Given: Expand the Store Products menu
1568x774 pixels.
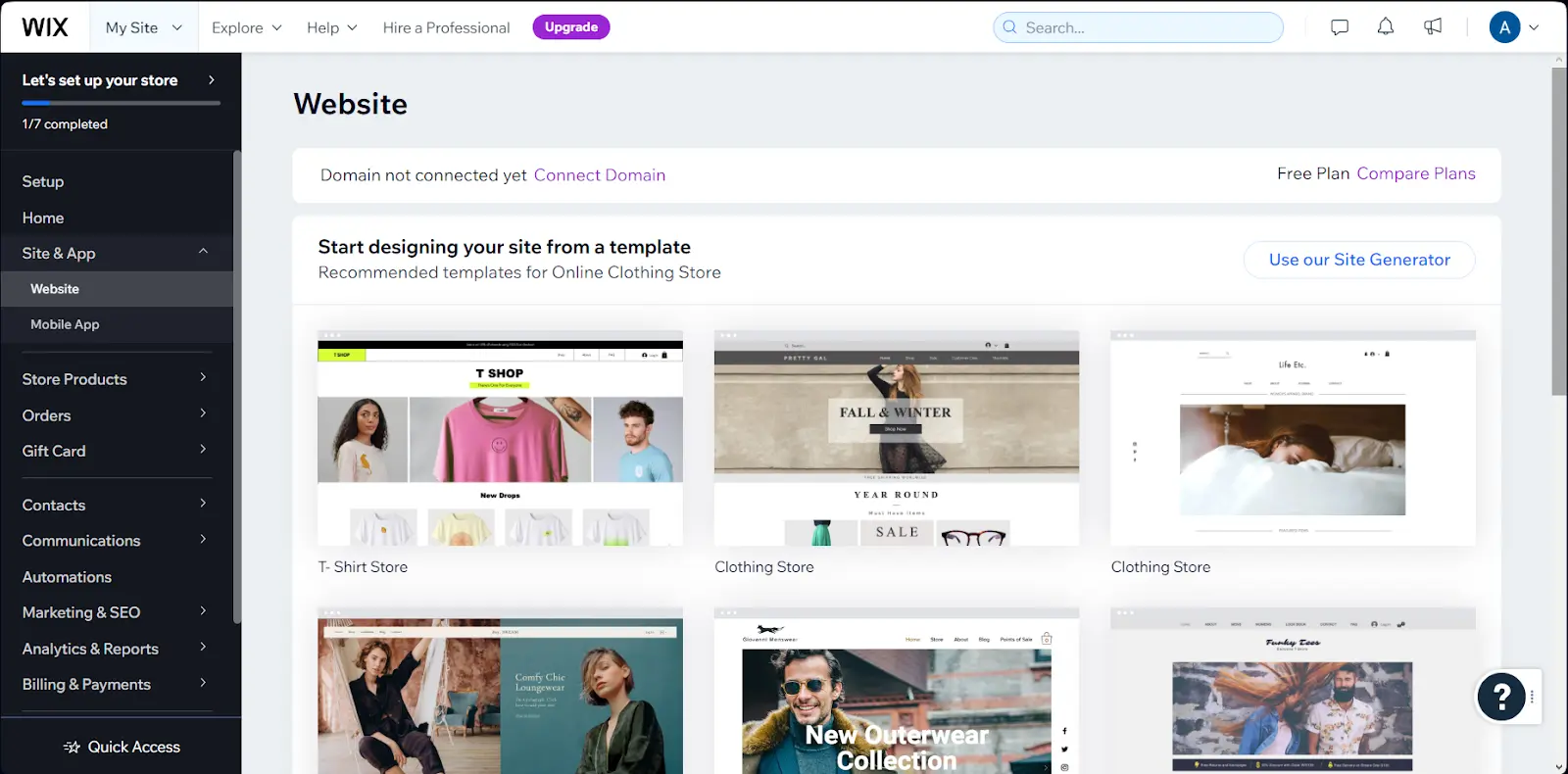Looking at the screenshot, I should click(117, 379).
